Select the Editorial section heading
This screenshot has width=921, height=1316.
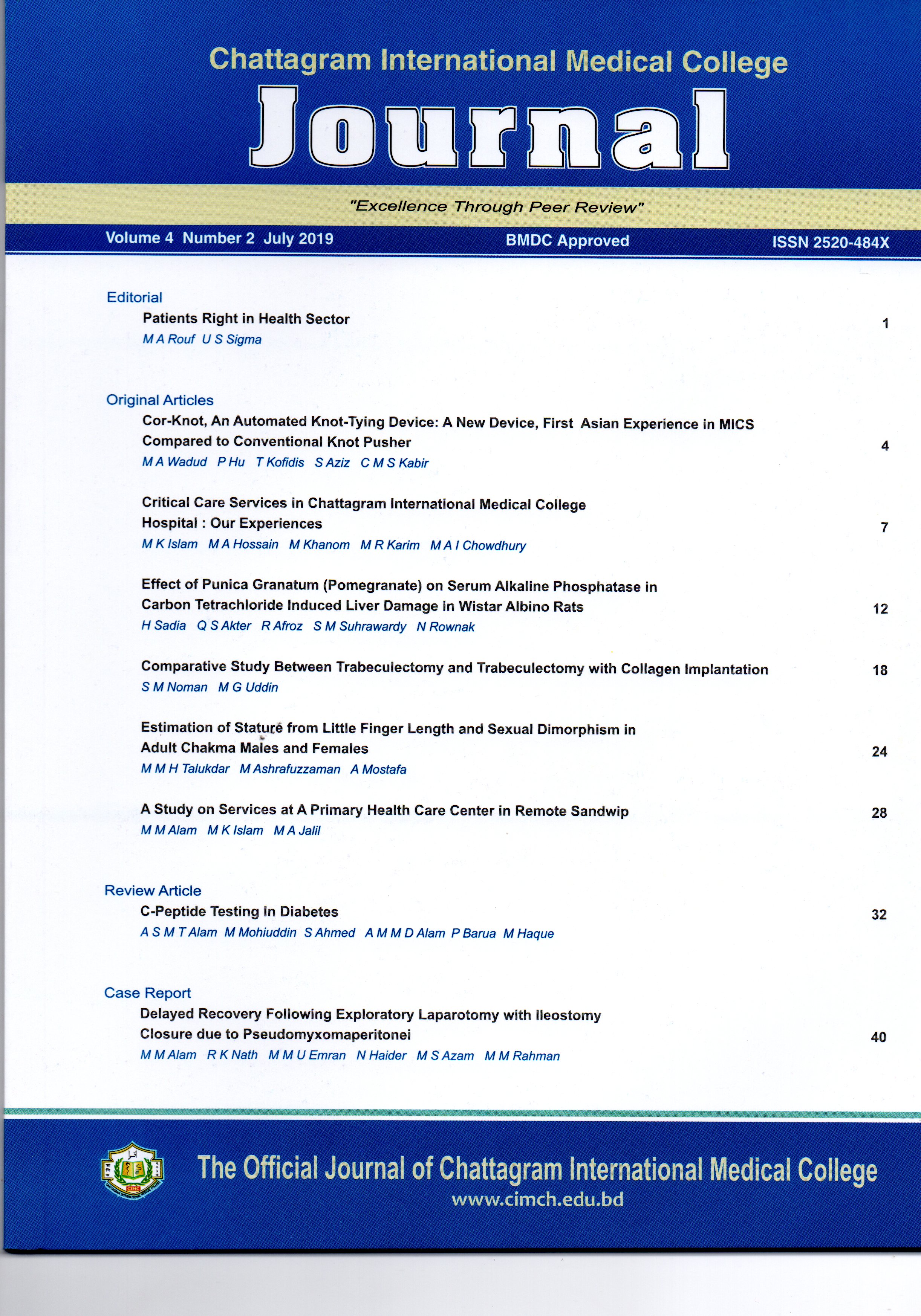tap(134, 298)
